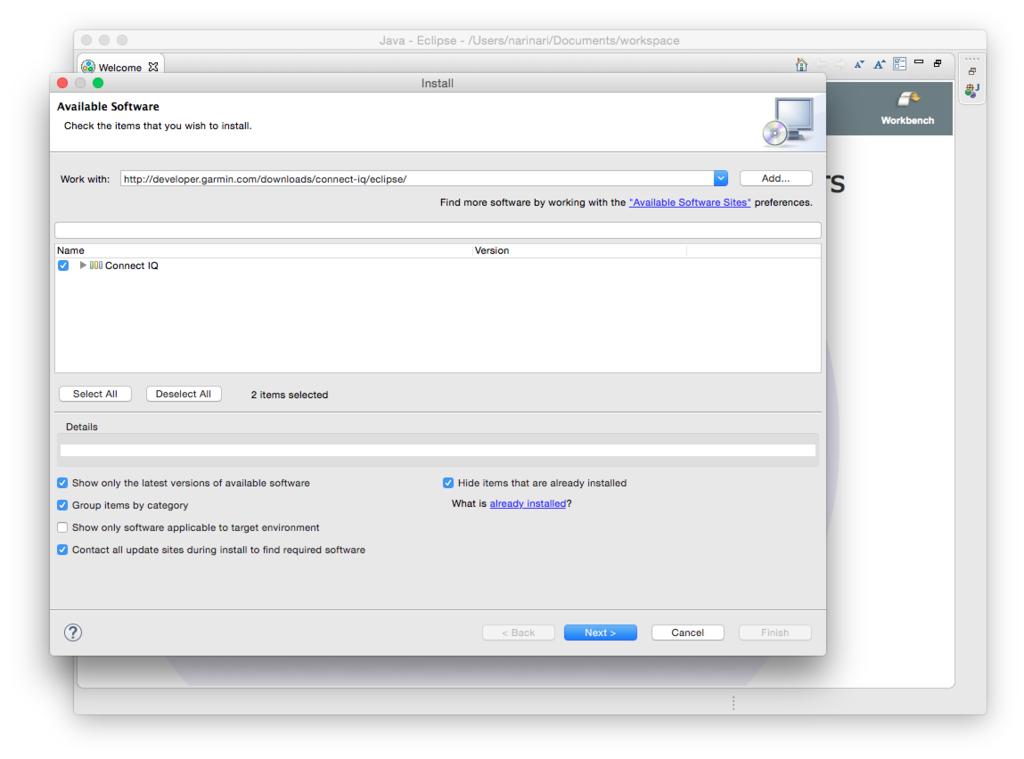Click the Select All button

tap(95, 394)
